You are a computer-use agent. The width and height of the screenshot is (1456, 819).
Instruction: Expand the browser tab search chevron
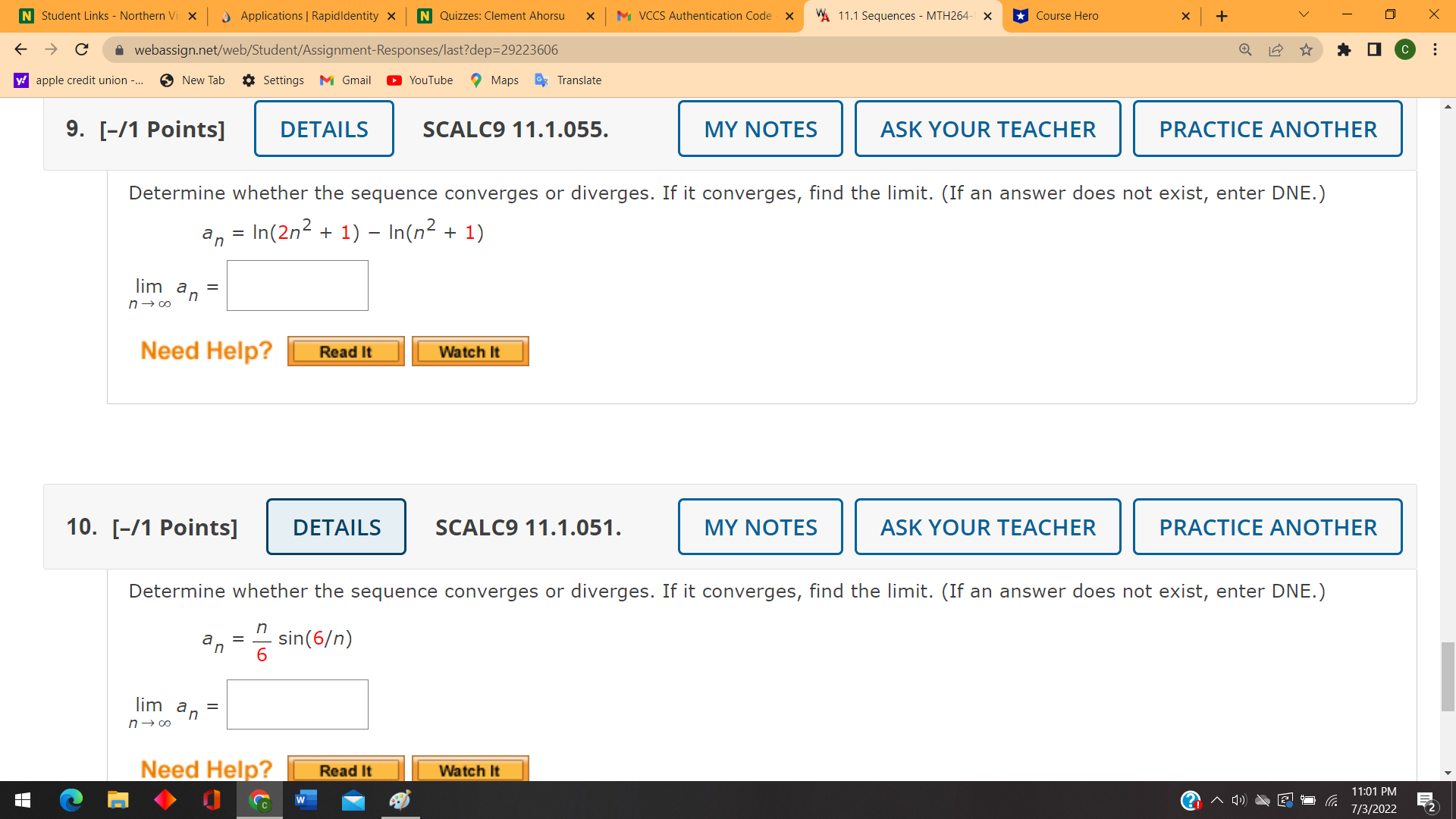[1304, 14]
